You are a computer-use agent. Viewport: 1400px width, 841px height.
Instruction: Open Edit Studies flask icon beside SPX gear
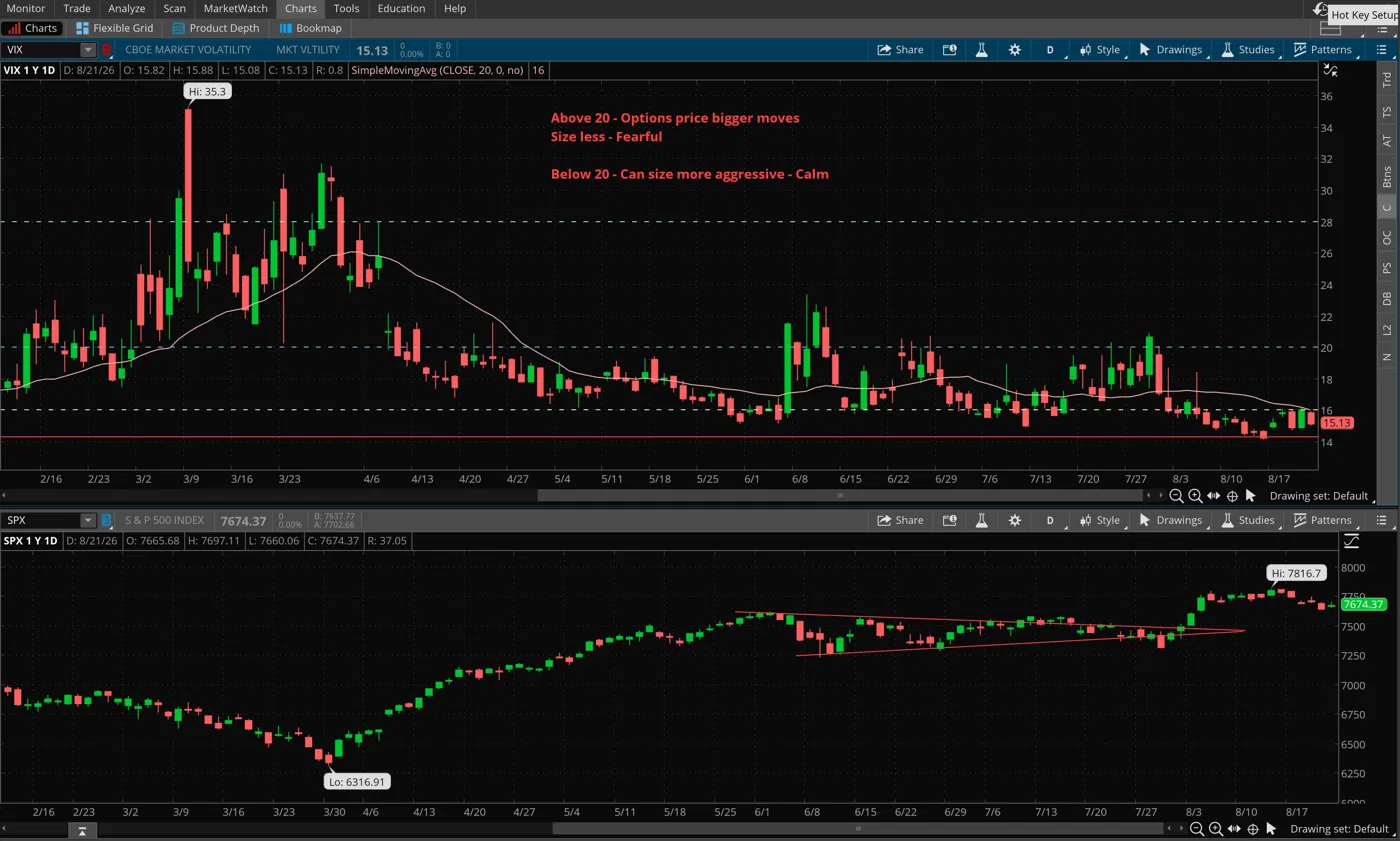pyautogui.click(x=982, y=520)
